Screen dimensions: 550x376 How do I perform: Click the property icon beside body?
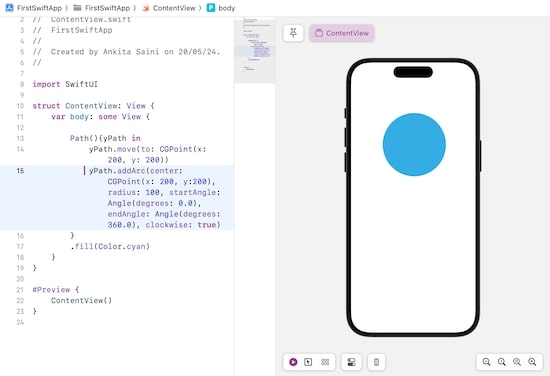click(211, 8)
